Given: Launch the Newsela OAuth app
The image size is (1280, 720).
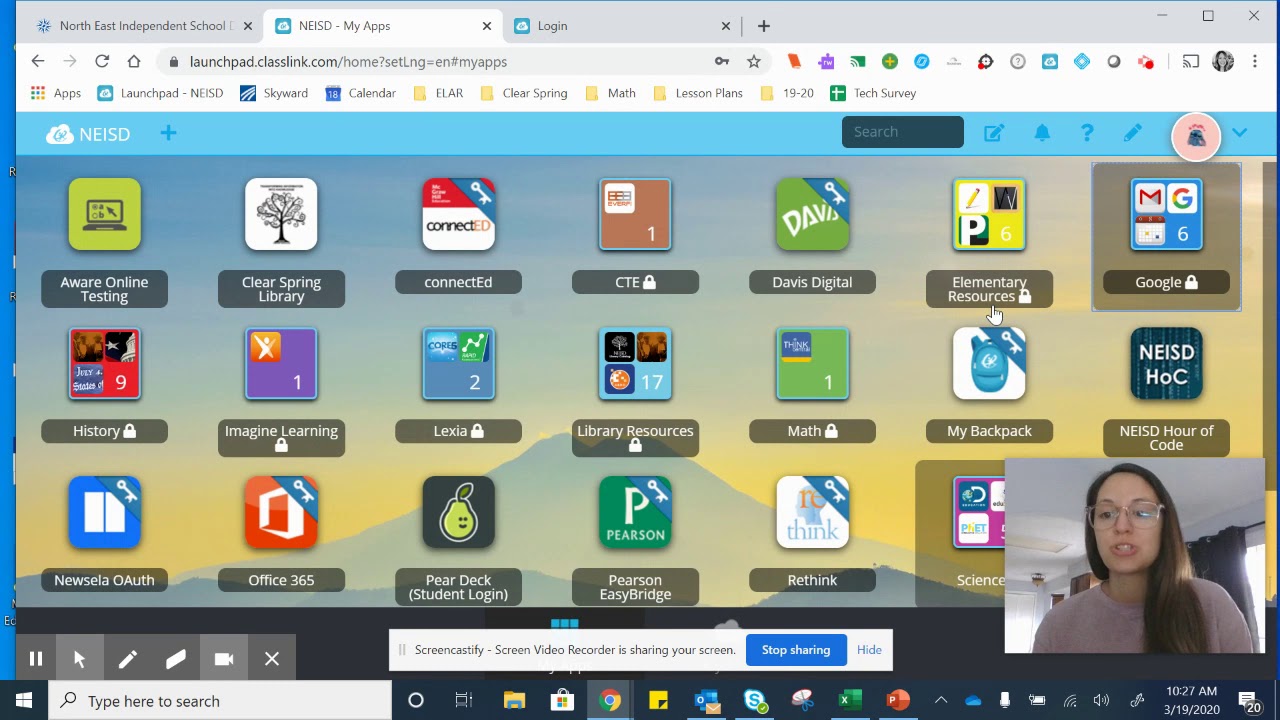Looking at the screenshot, I should click(105, 512).
